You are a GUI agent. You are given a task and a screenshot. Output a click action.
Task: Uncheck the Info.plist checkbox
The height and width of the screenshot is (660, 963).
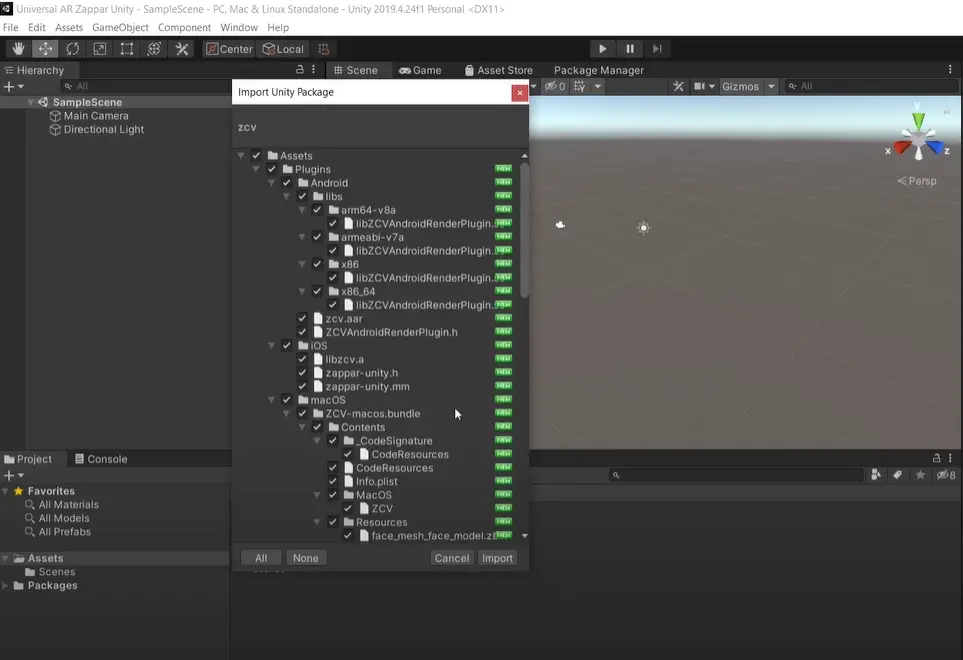(332, 481)
